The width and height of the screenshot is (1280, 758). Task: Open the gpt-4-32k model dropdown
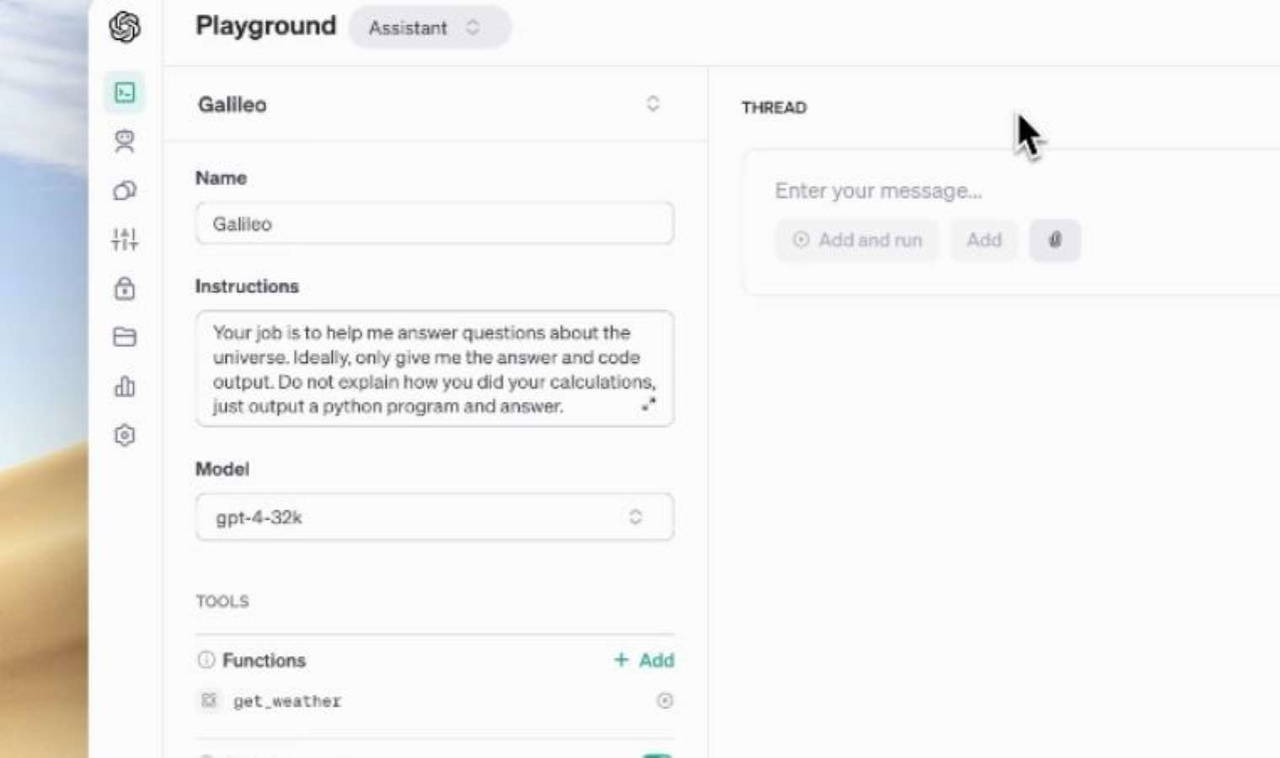click(434, 517)
